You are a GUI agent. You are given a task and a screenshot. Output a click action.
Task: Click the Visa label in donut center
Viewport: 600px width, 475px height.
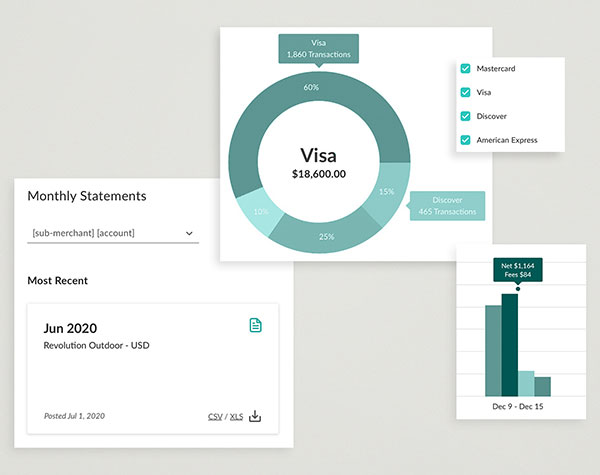click(x=318, y=155)
